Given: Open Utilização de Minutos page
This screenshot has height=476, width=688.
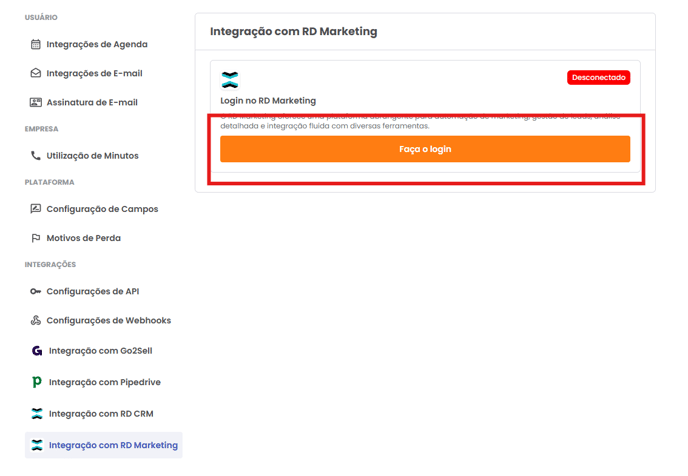Looking at the screenshot, I should tap(92, 156).
